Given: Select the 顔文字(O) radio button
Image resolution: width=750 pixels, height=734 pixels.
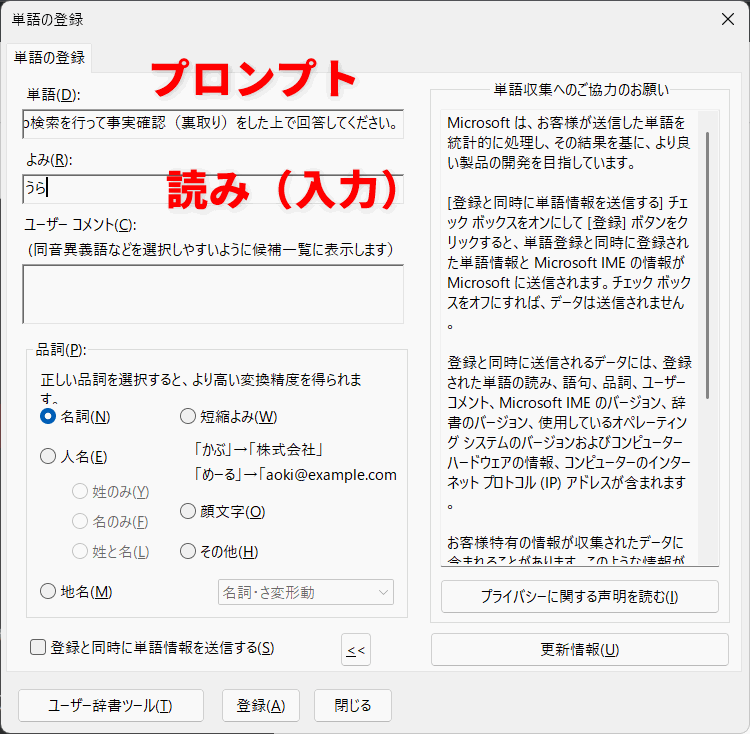Looking at the screenshot, I should (188, 512).
